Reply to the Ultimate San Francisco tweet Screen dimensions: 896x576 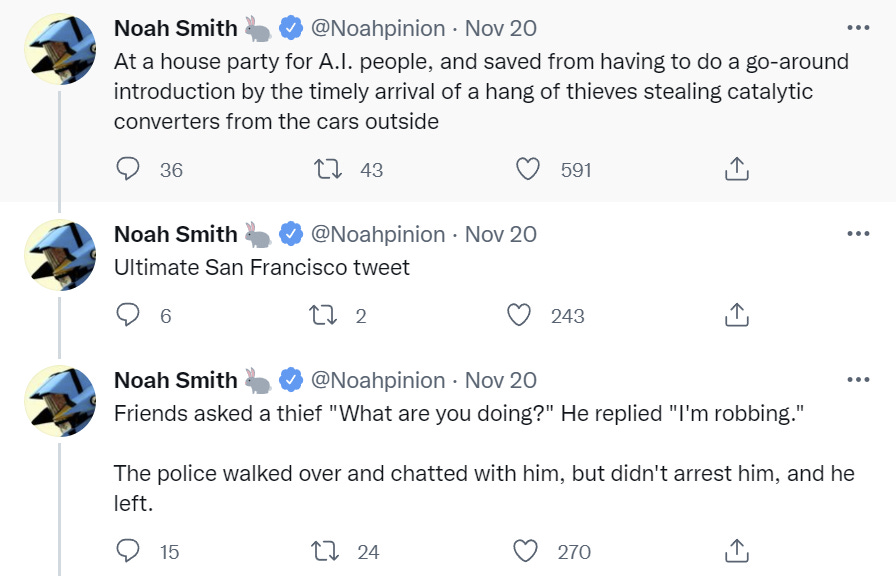[x=128, y=316]
